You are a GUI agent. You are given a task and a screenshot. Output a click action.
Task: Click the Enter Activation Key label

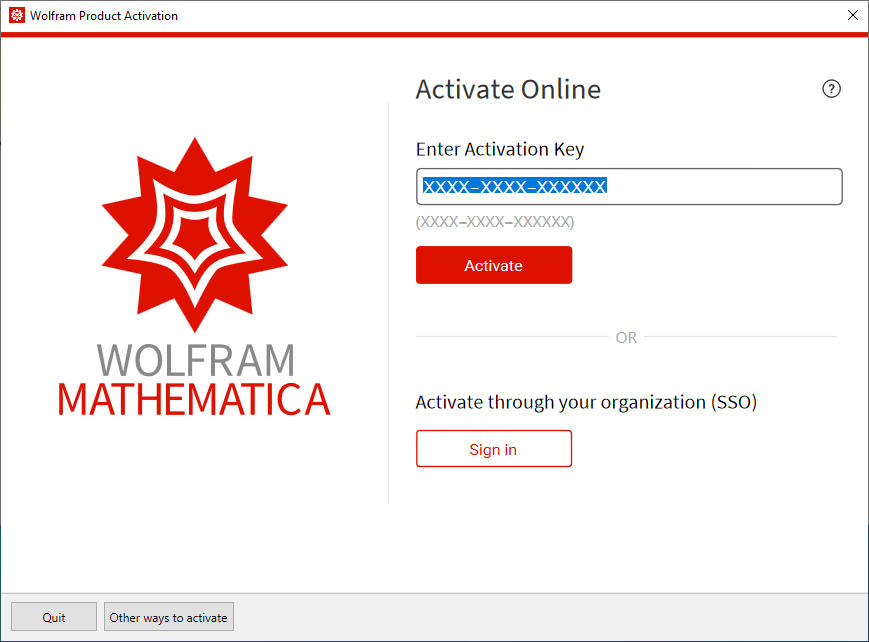pos(500,149)
